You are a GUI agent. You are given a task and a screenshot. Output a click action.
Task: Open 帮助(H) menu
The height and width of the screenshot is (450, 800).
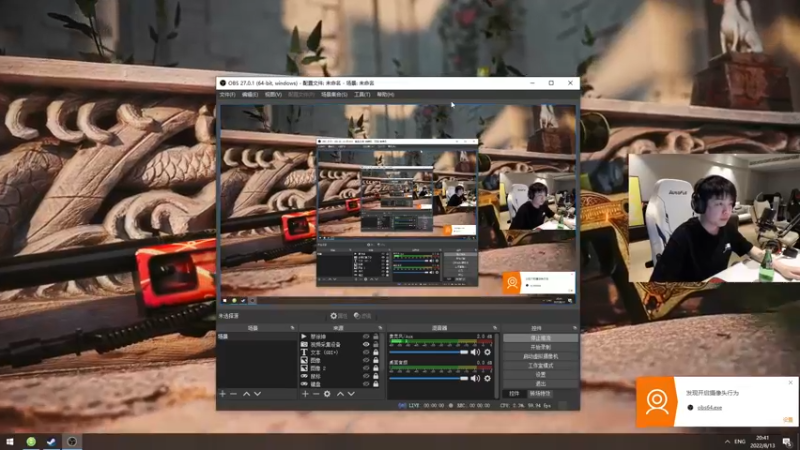pos(385,95)
